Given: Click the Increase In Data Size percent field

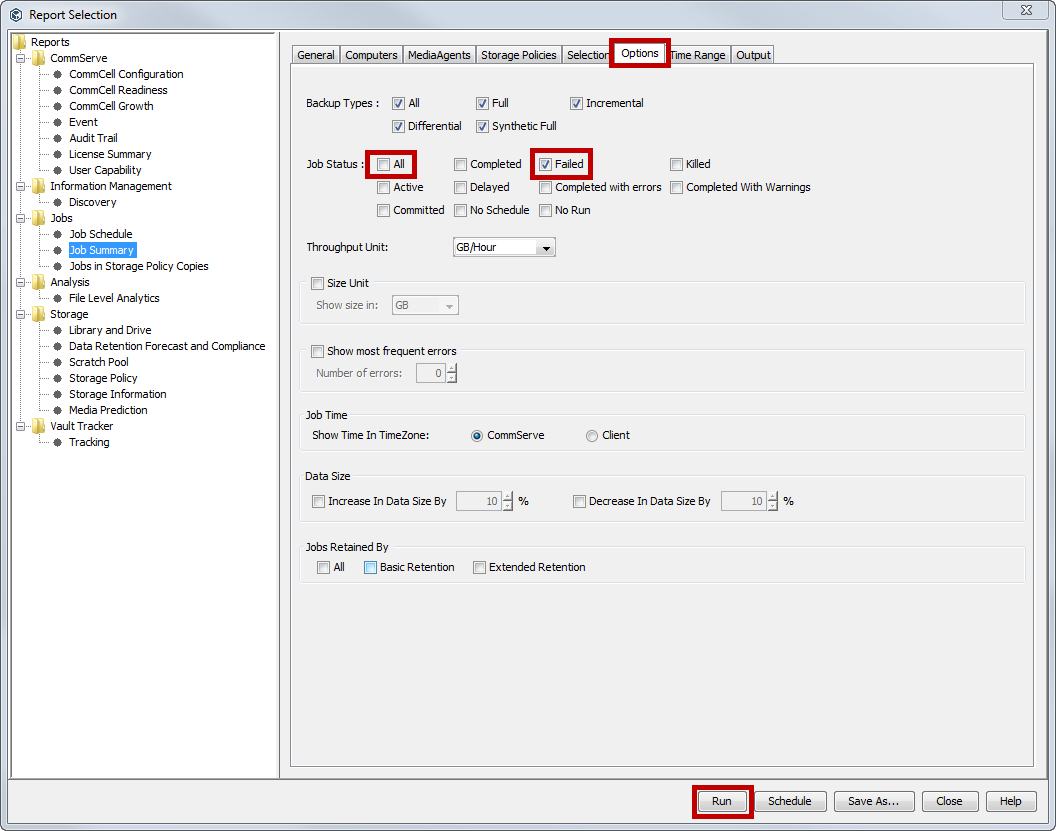Looking at the screenshot, I should click(479, 501).
